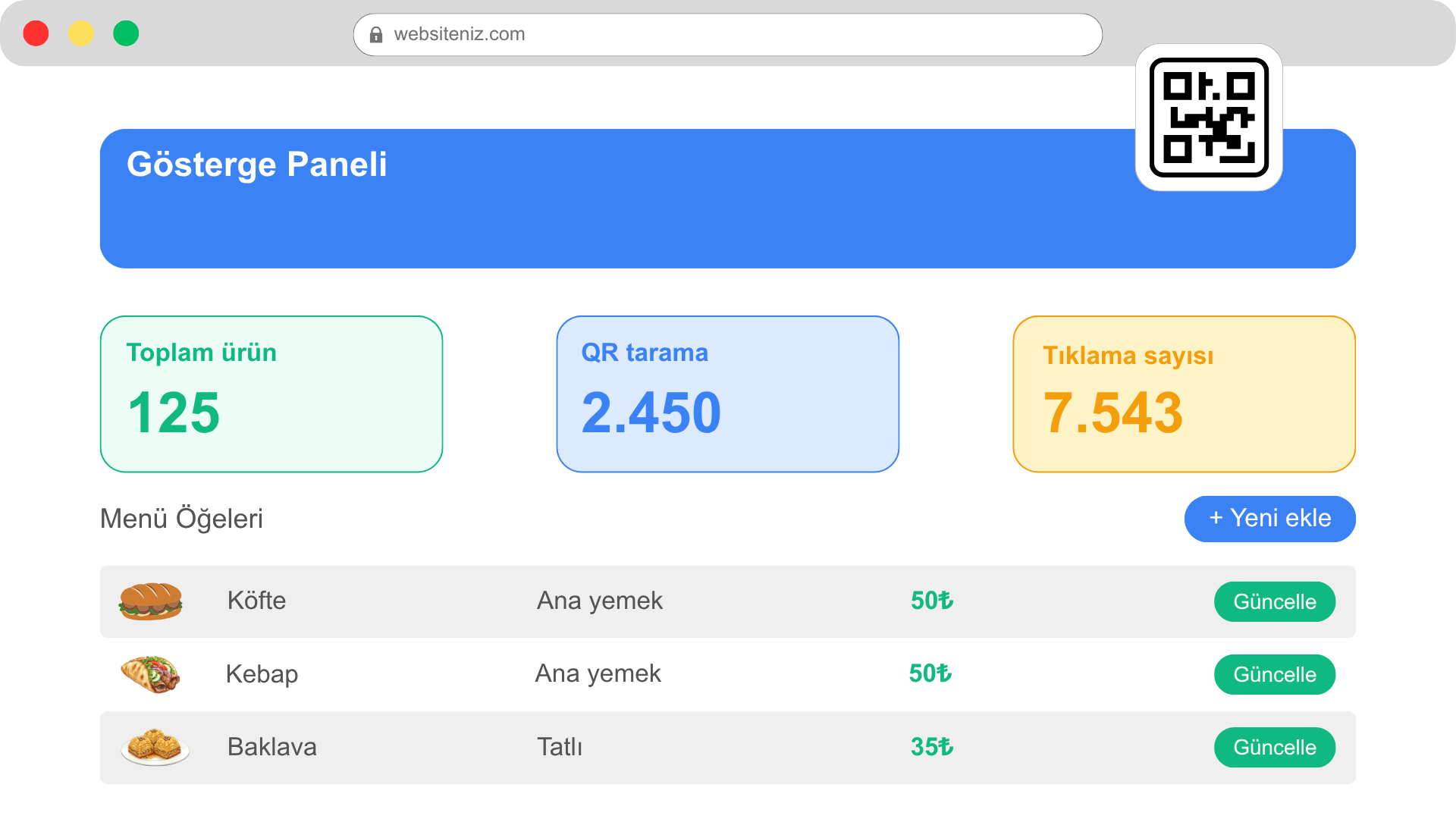Click the yellow traffic light button

click(81, 33)
